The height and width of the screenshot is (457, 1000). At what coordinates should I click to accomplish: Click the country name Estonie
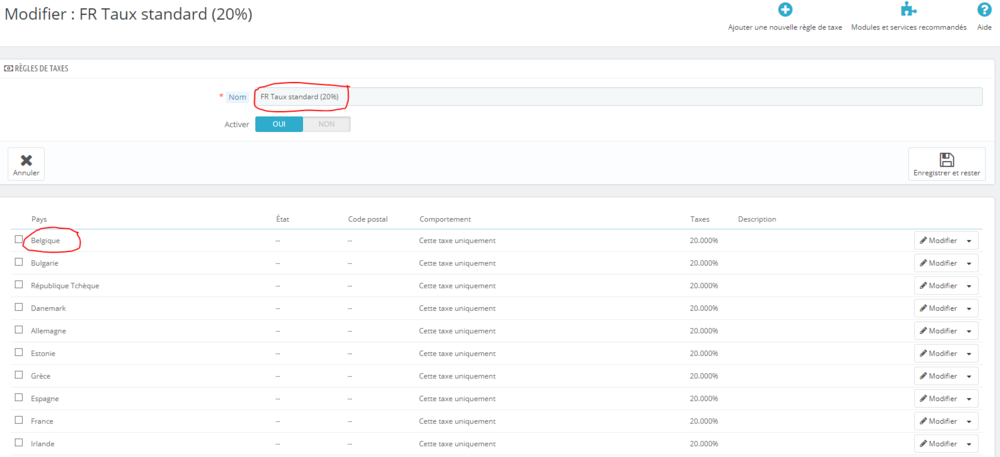click(x=44, y=353)
